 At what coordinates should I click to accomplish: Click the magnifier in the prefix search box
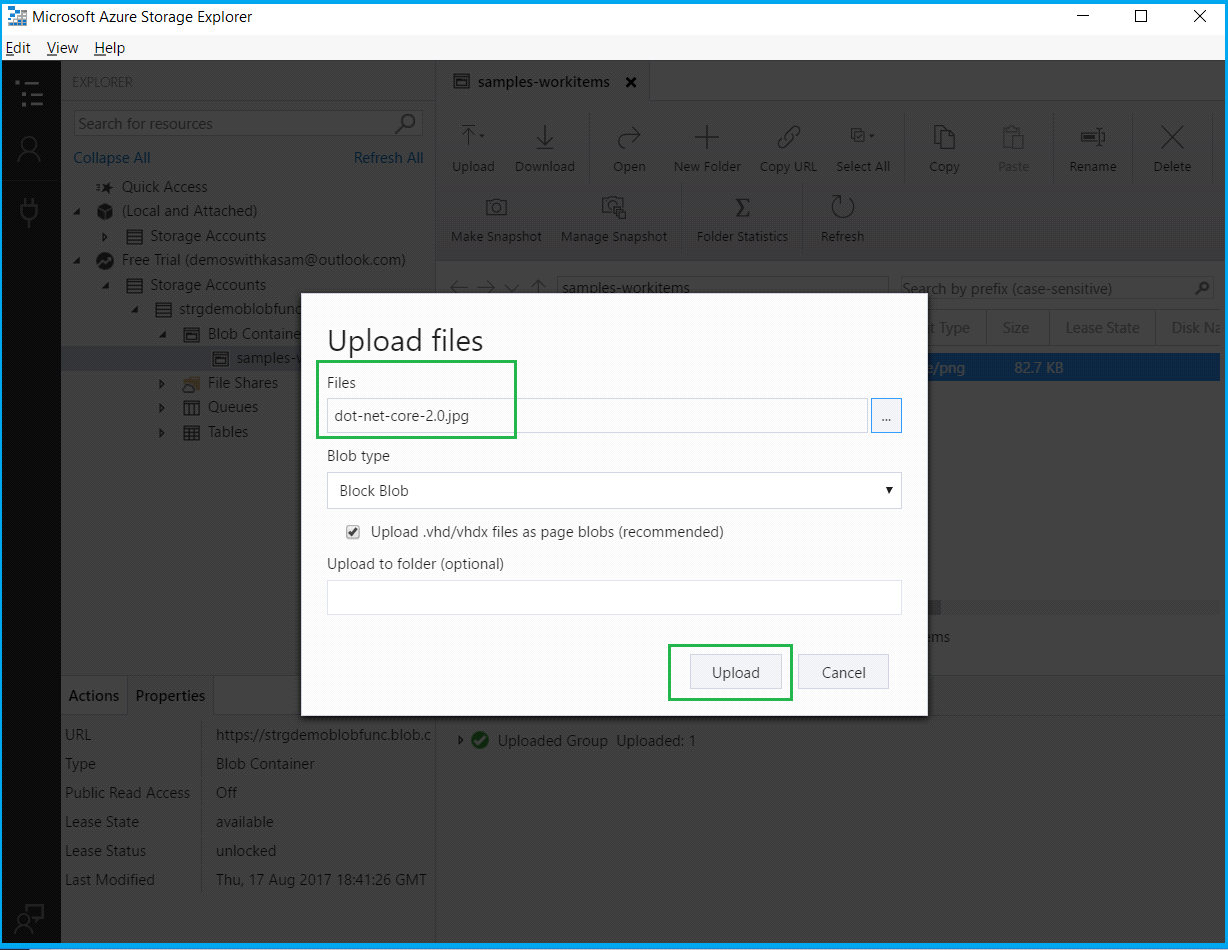click(1203, 288)
